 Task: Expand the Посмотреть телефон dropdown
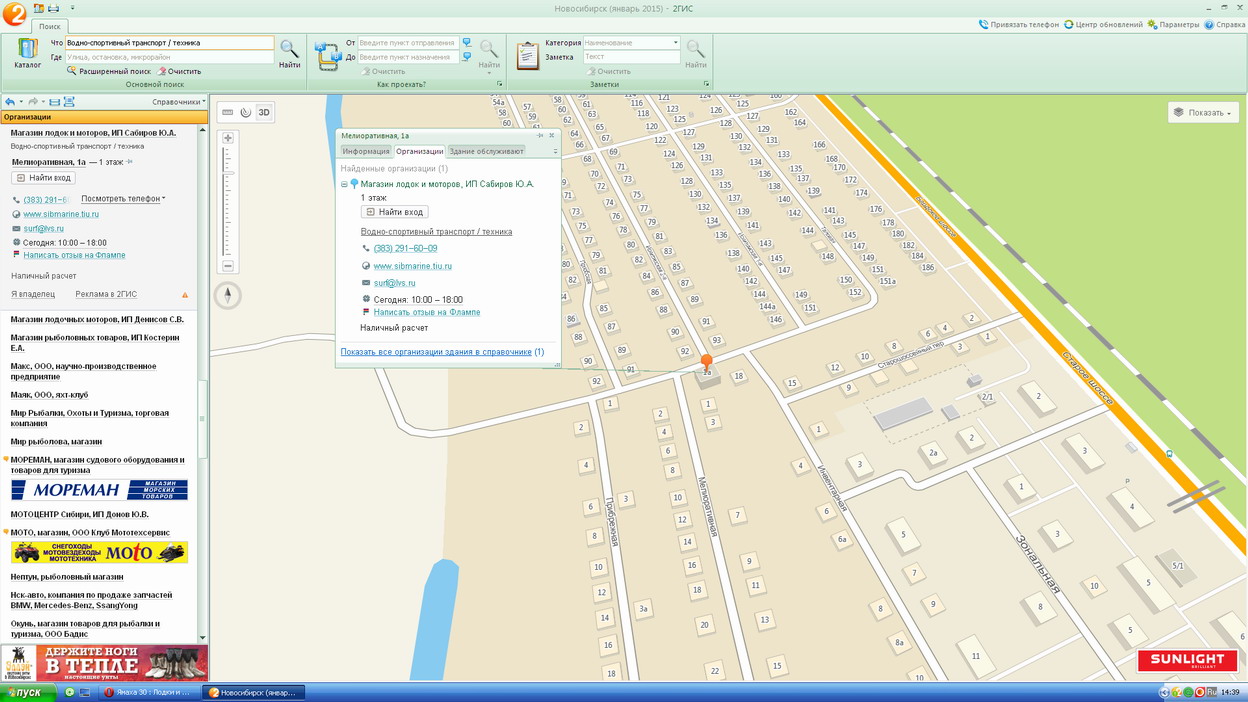click(123, 199)
